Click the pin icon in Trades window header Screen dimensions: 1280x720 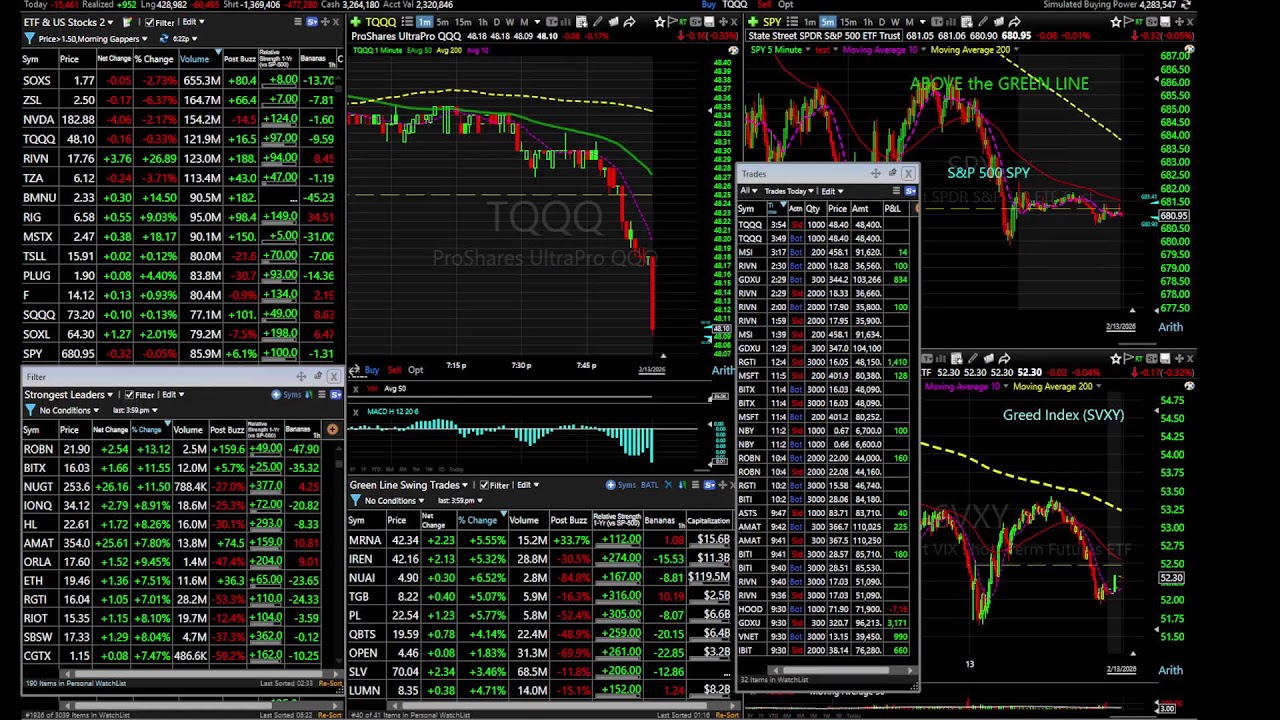point(893,173)
